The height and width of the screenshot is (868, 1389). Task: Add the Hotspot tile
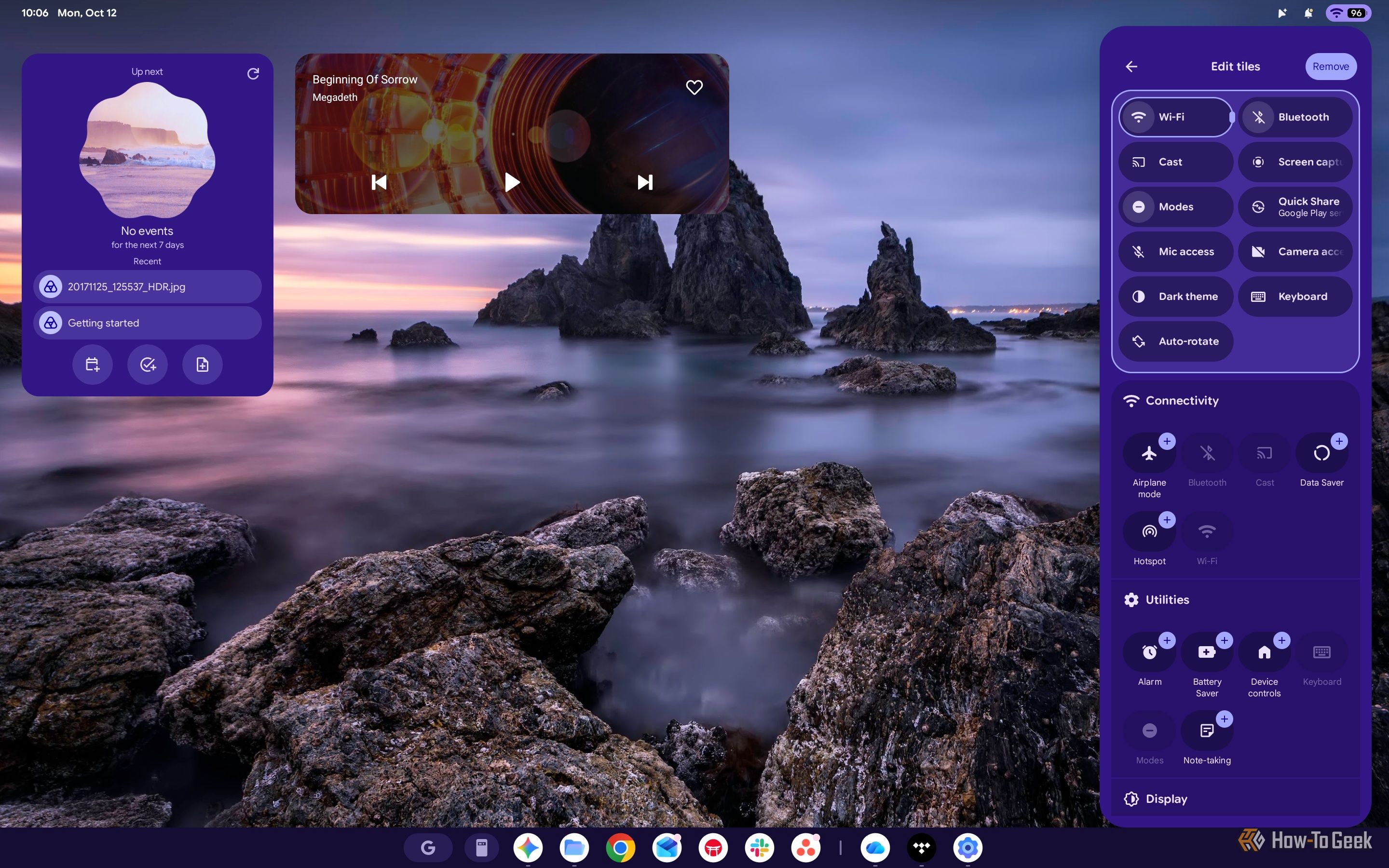click(x=1149, y=531)
